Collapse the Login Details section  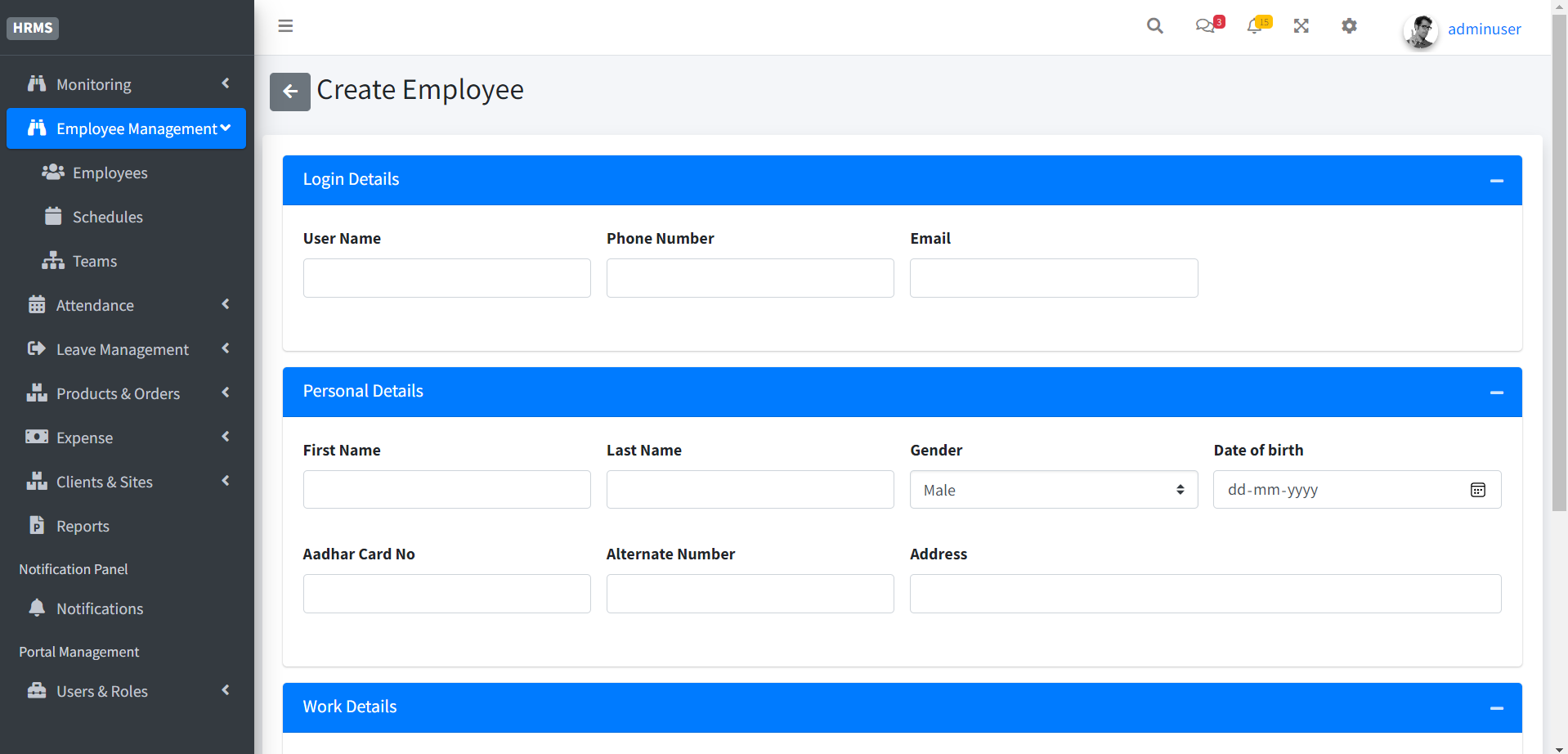tap(1497, 180)
